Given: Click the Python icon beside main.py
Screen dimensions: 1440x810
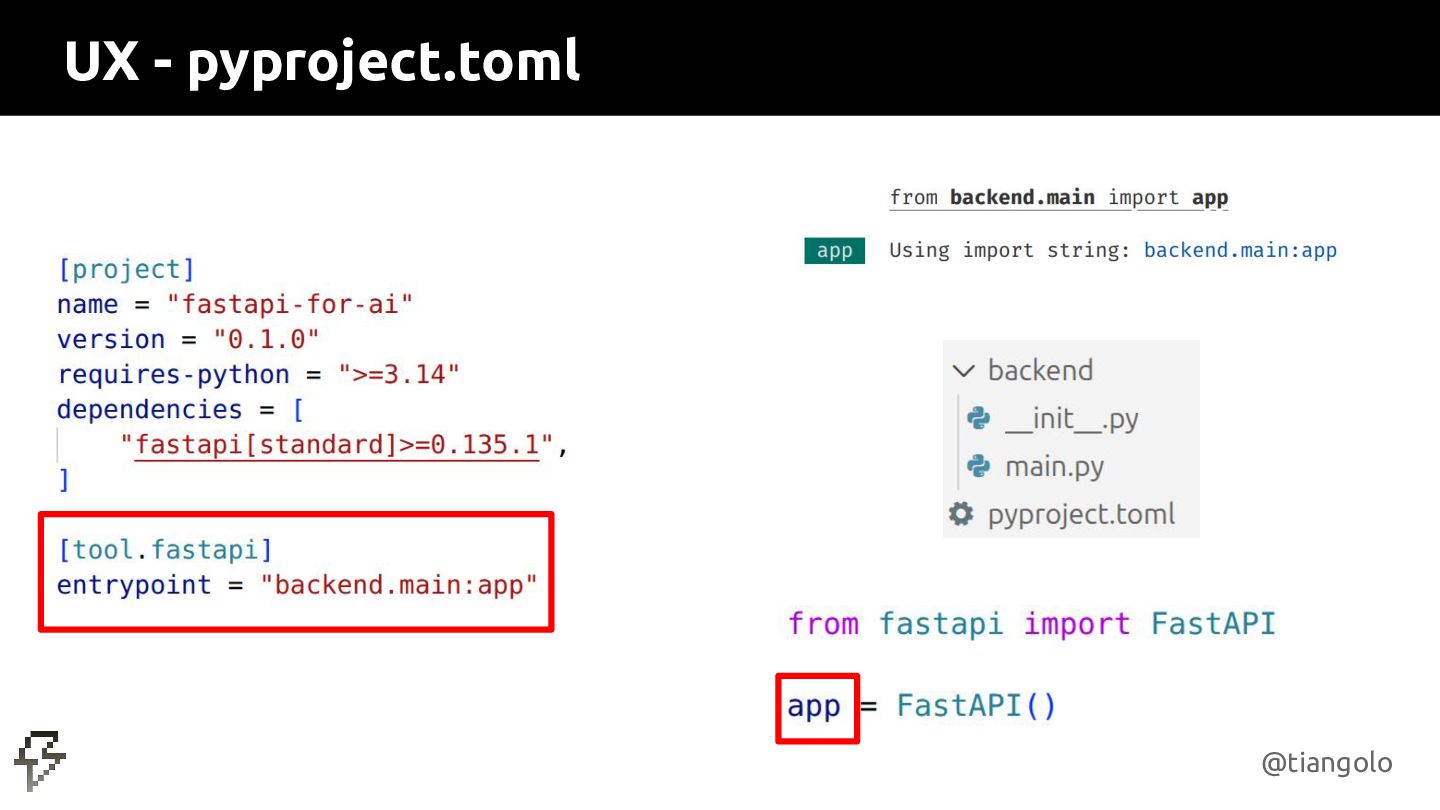Looking at the screenshot, I should click(978, 466).
